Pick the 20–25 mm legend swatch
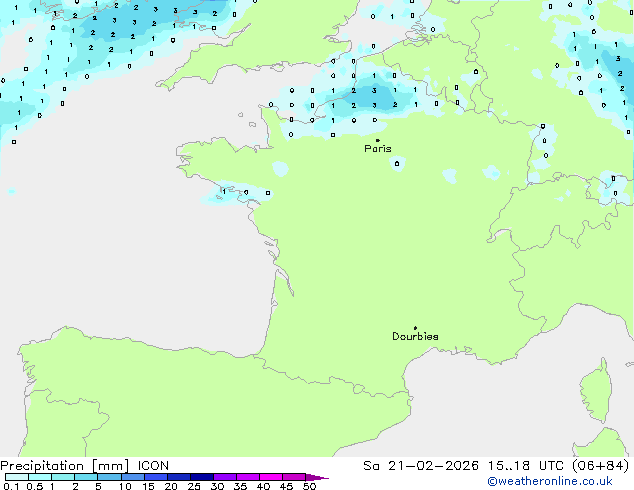The height and width of the screenshot is (490, 634). (x=179, y=477)
